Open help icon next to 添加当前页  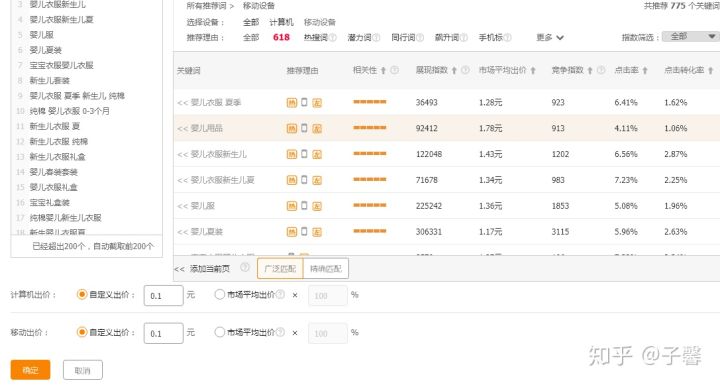pyautogui.click(x=245, y=267)
